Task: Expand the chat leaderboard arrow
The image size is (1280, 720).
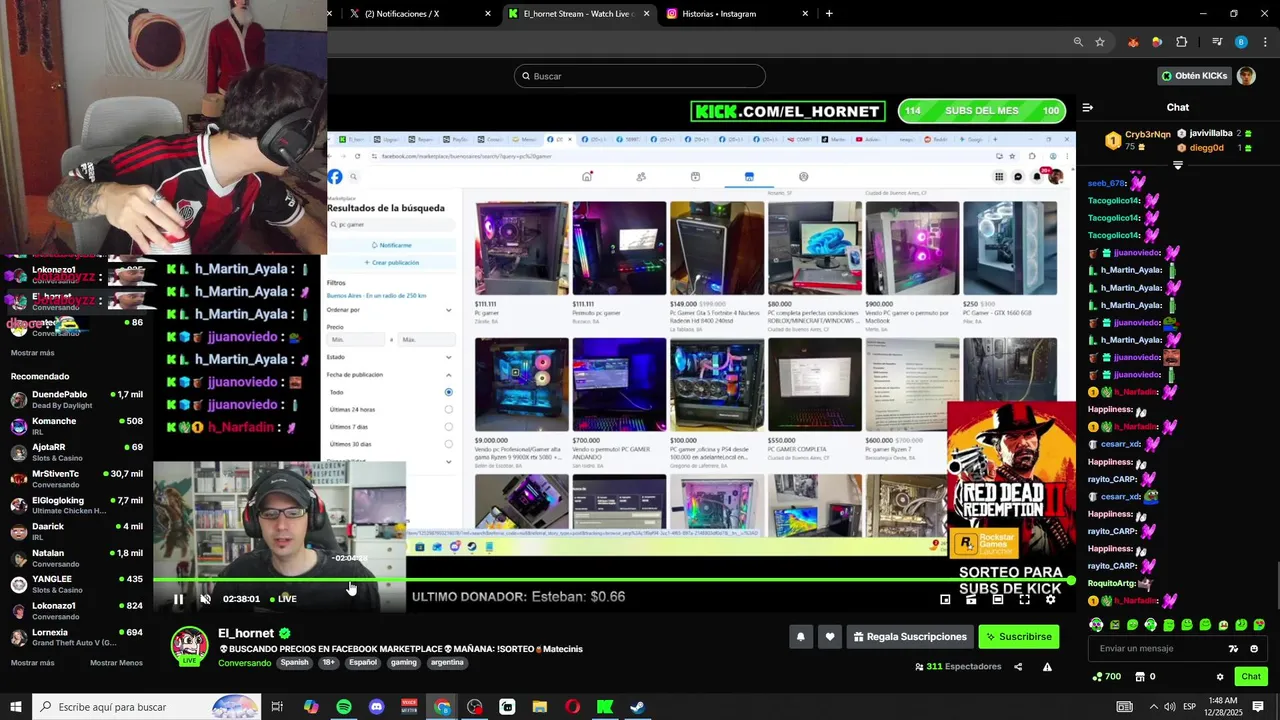Action: [1177, 165]
